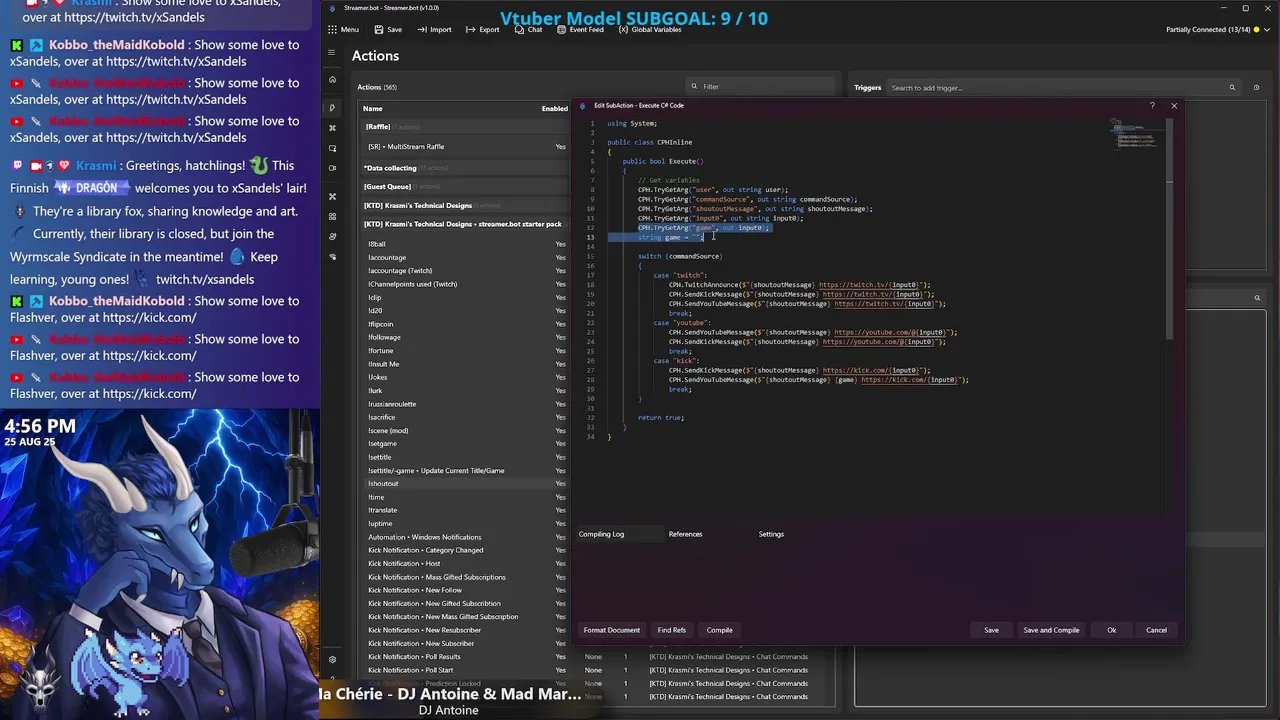
Task: Click the Triggers search magnifier icon
Action: coord(1232,88)
